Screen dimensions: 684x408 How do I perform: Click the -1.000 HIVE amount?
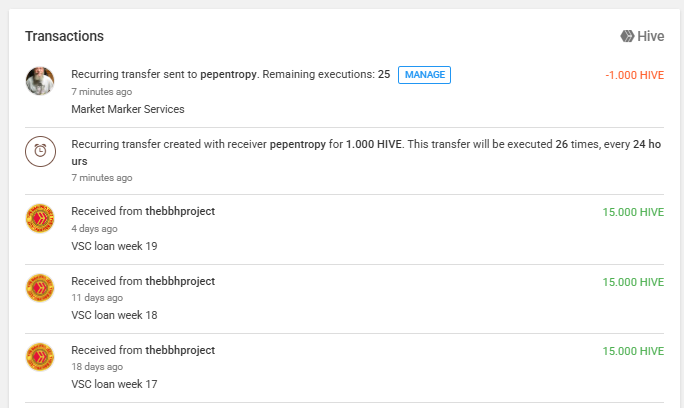634,76
